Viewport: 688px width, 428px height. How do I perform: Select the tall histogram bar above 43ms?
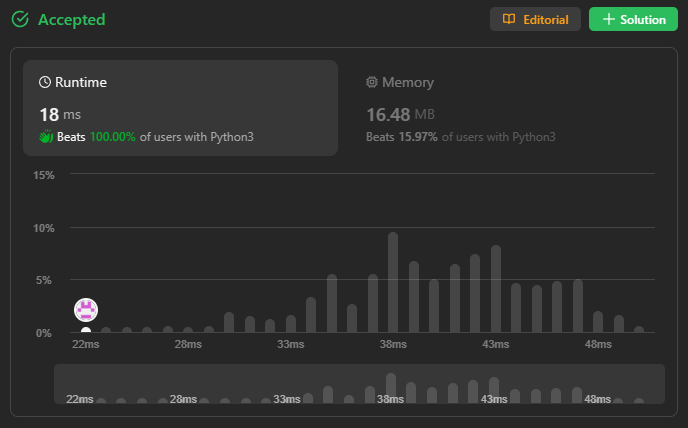coord(495,288)
